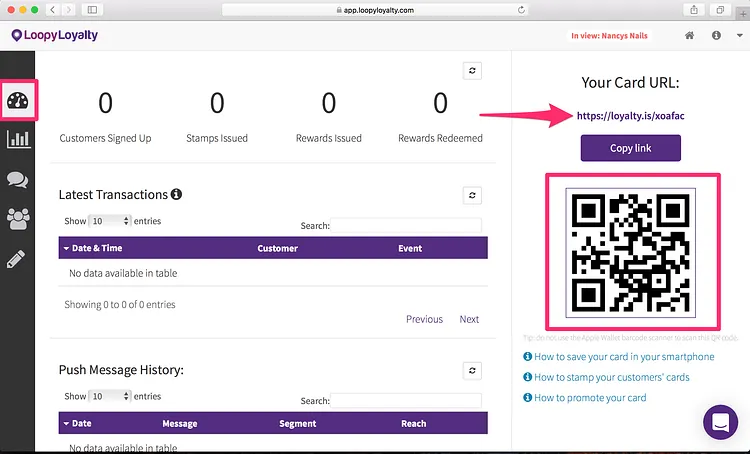The image size is (750, 454).
Task: Click the Rewards Redeemed count
Action: tap(440, 103)
